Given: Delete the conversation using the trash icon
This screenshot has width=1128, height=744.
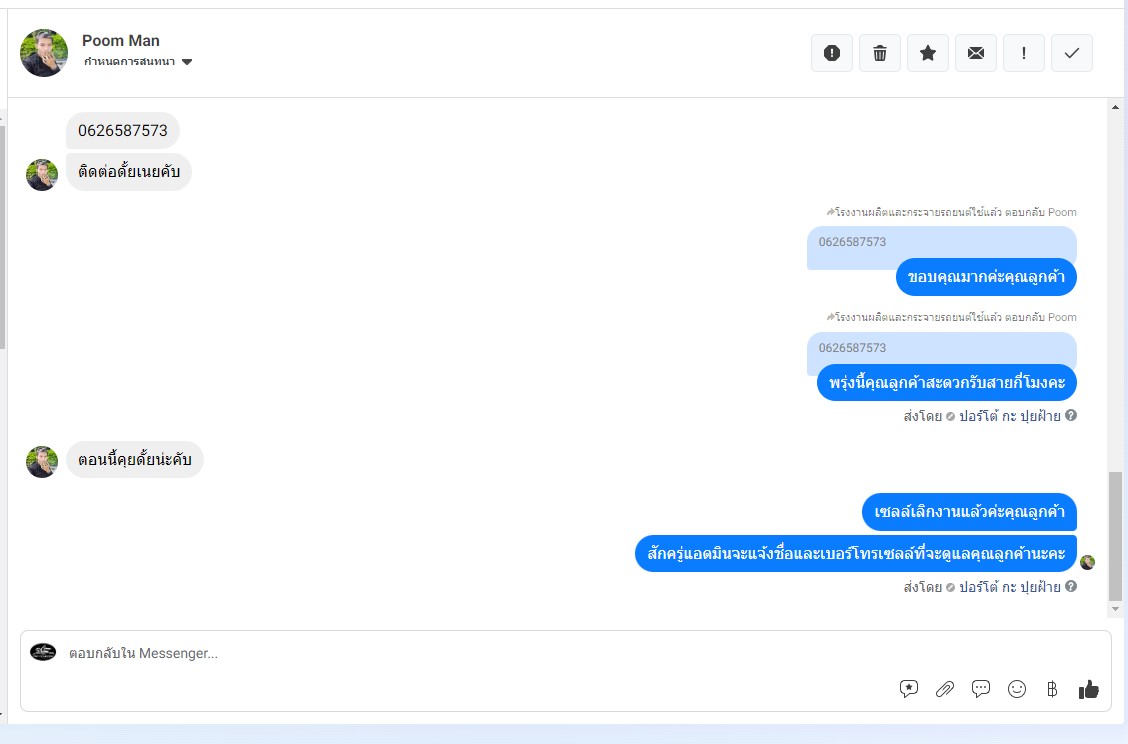Looking at the screenshot, I should [x=880, y=53].
